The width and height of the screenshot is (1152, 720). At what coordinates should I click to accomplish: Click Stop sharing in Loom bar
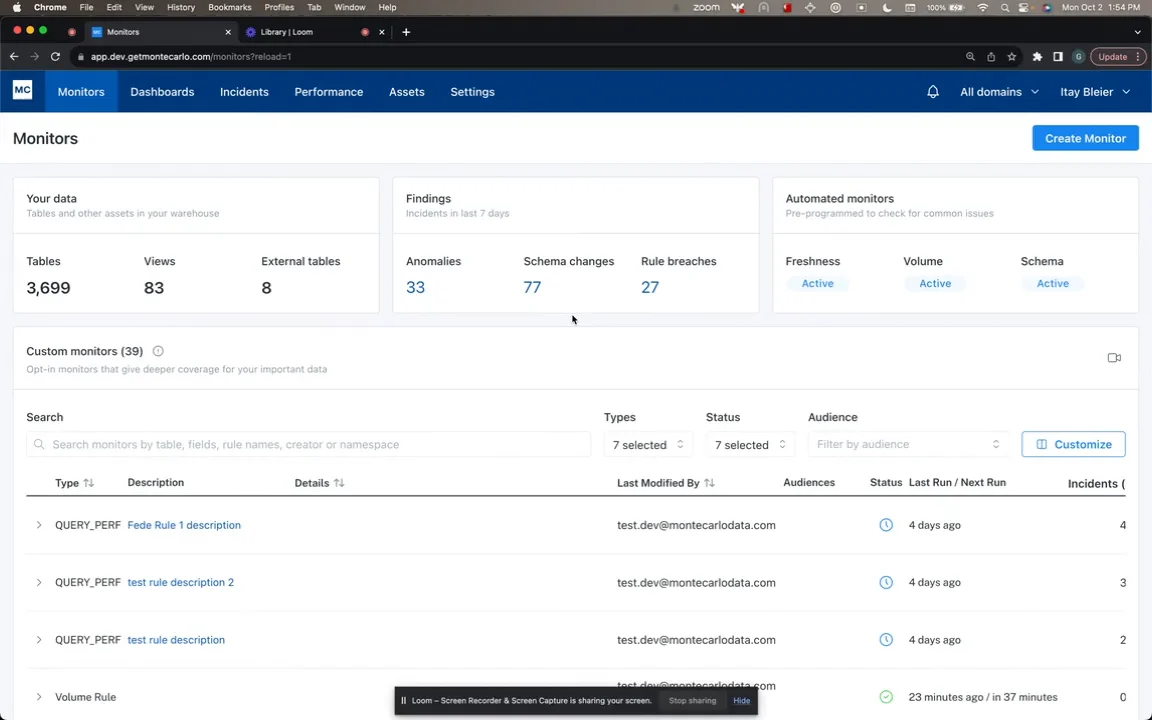(x=692, y=700)
